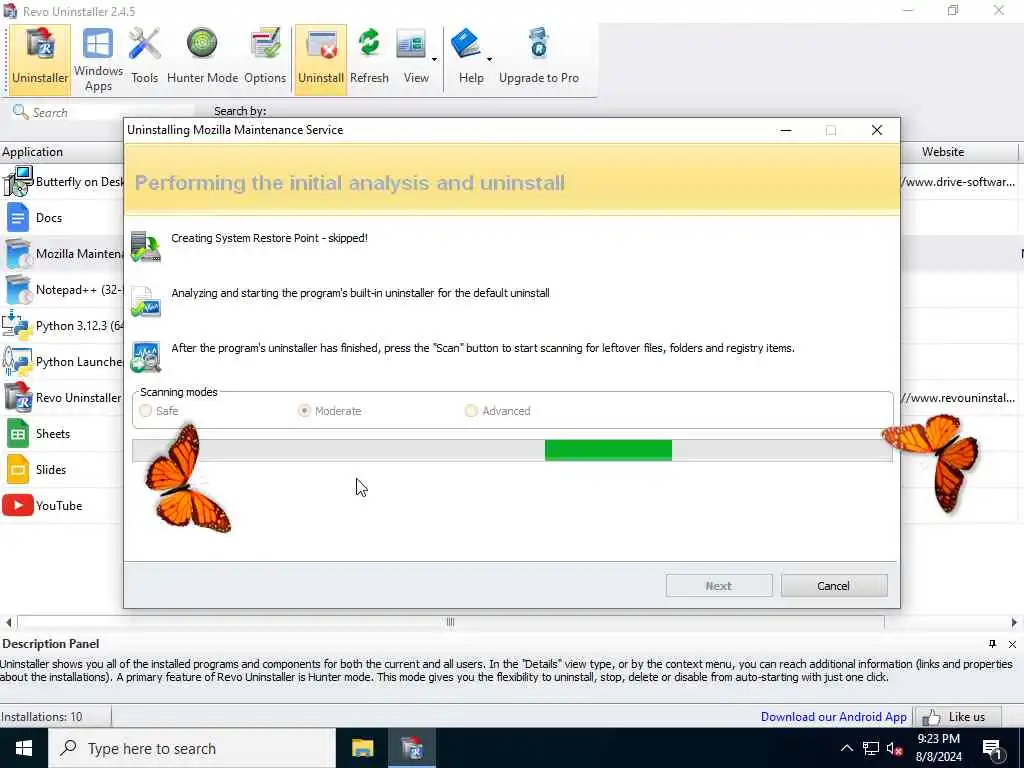Open the network tray icon
Viewport: 1024px width, 768px height.
[x=871, y=748]
